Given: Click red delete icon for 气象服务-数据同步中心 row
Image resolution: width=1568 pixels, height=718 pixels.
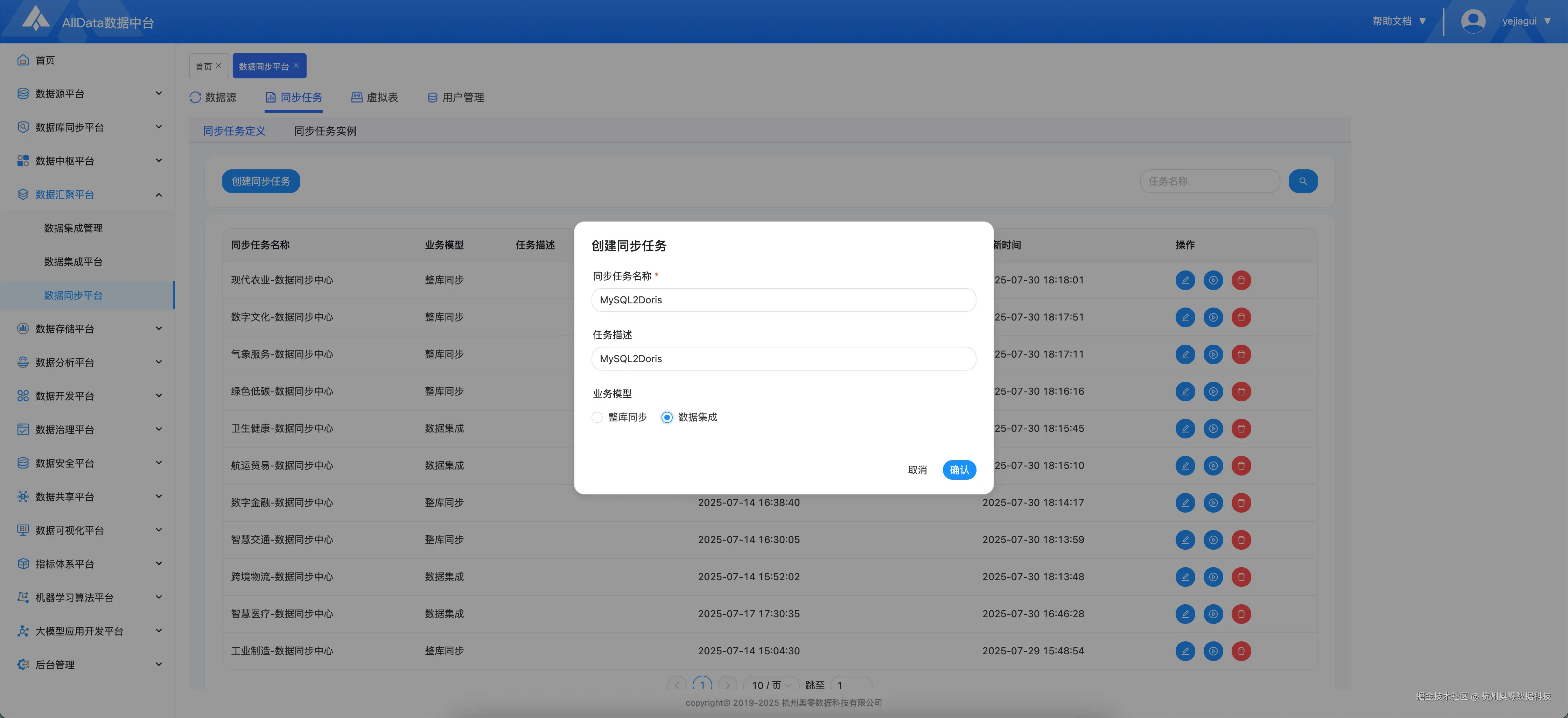Looking at the screenshot, I should 1240,355.
